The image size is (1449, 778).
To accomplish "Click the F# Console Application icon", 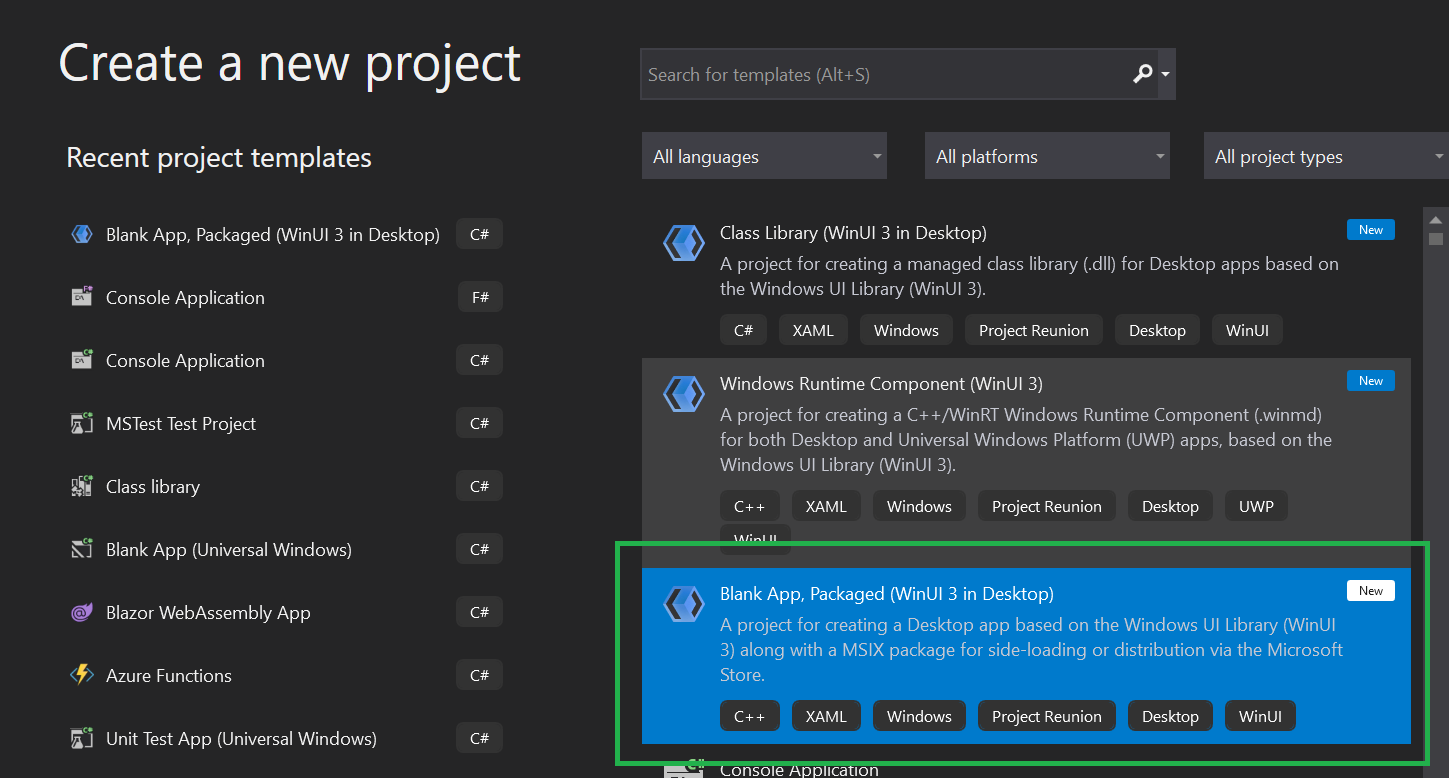I will click(82, 298).
